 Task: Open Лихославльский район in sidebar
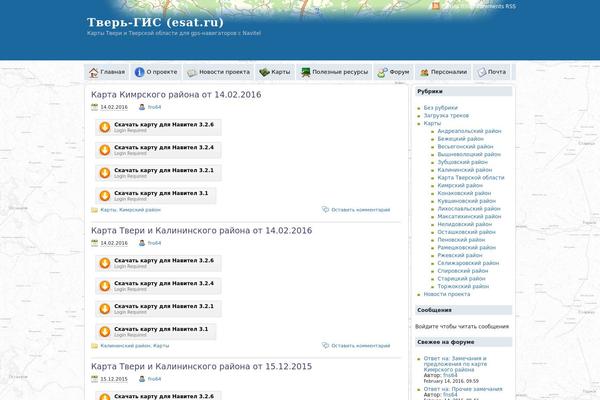click(x=469, y=209)
